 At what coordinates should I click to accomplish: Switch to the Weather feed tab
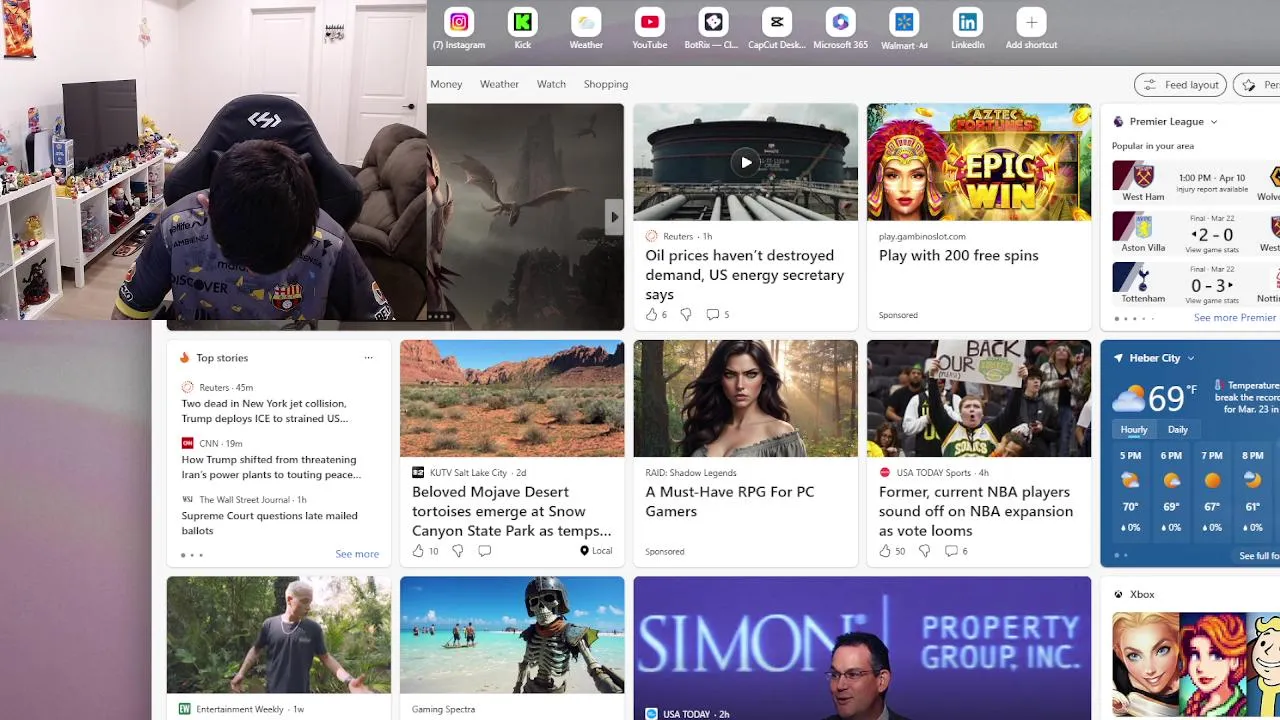click(x=499, y=84)
